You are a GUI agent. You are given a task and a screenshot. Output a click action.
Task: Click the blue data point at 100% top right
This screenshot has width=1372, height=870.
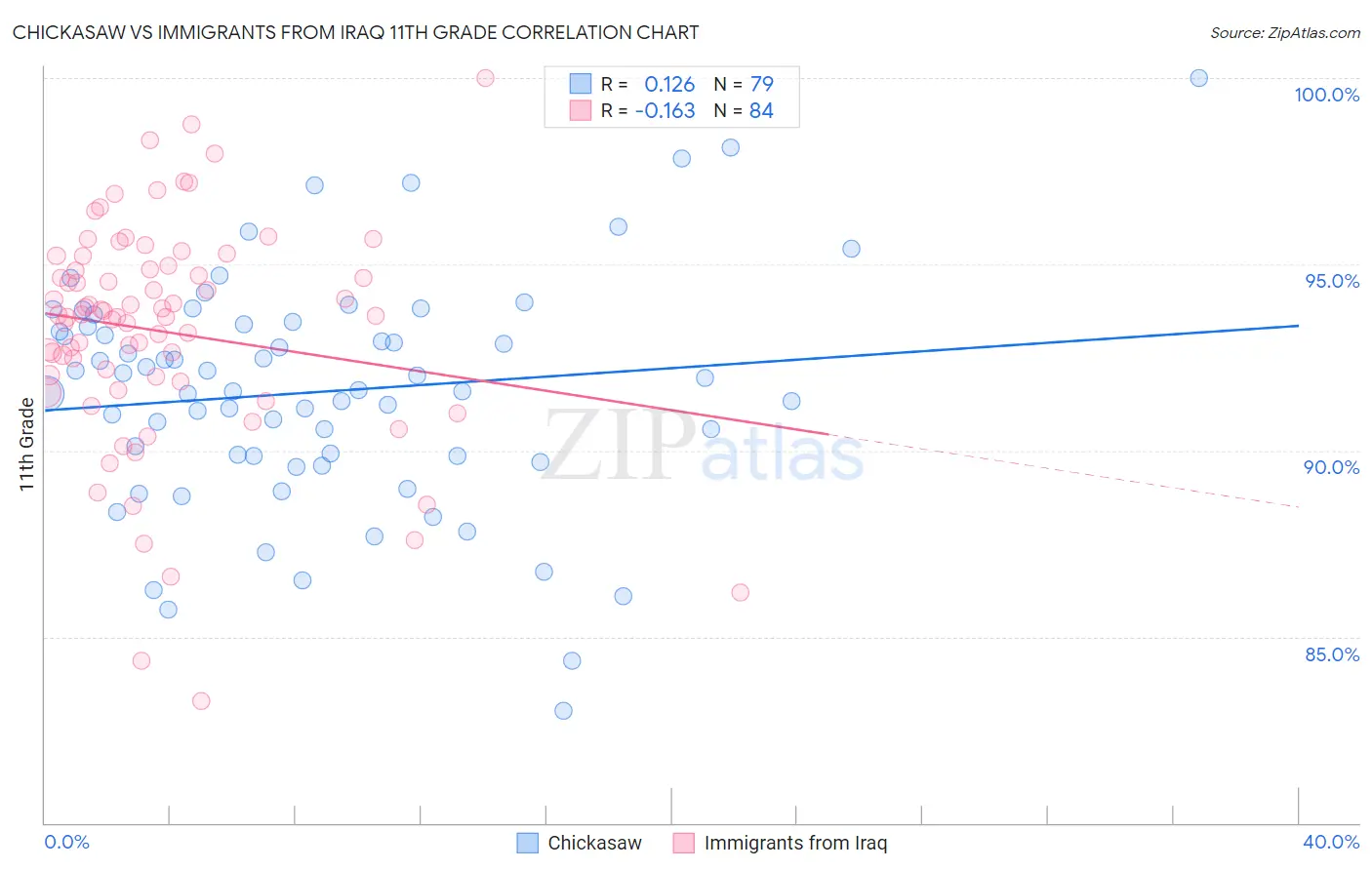[x=1199, y=78]
